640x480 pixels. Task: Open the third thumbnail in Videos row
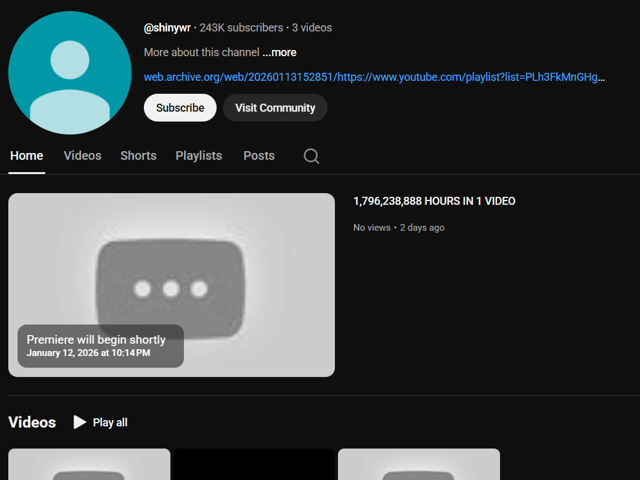pos(418,465)
